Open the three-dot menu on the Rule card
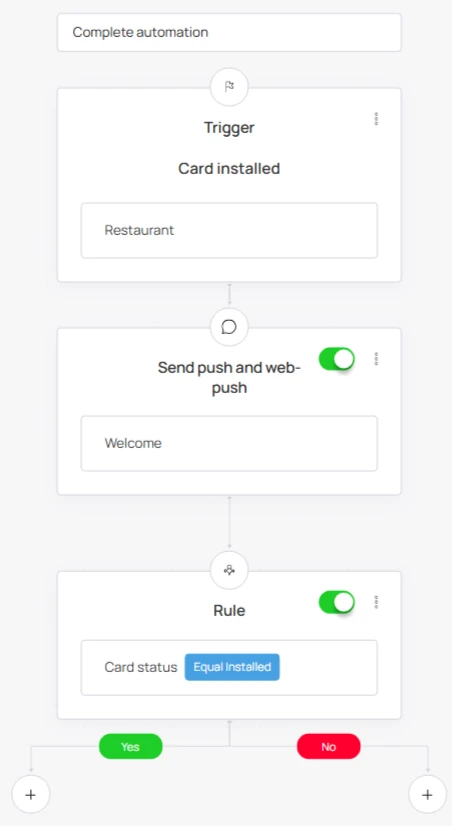 376,602
